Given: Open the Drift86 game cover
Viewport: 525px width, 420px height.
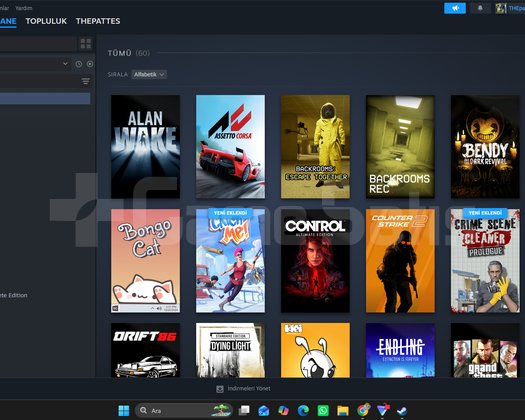Looking at the screenshot, I should [145, 350].
